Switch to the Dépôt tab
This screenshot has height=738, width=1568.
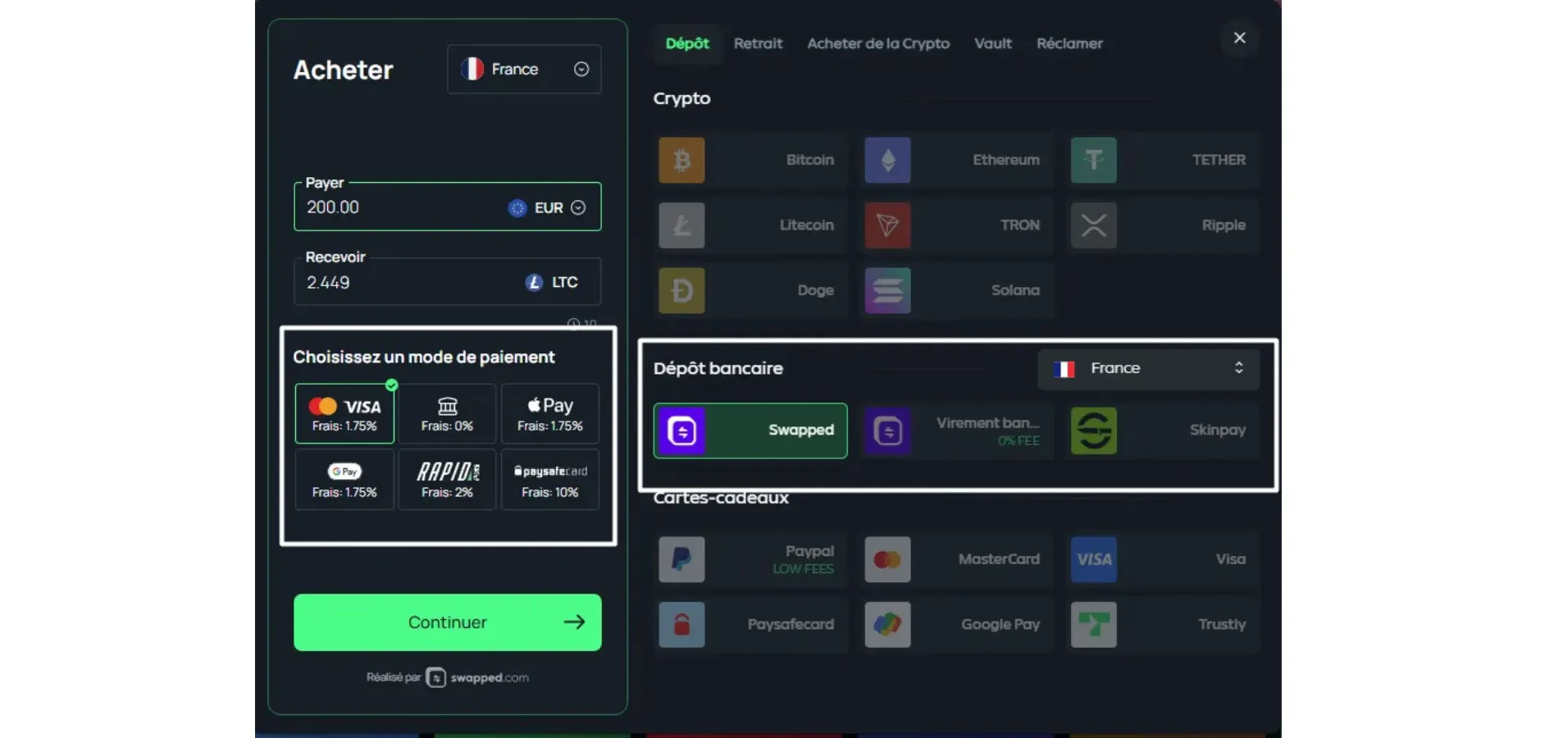687,43
